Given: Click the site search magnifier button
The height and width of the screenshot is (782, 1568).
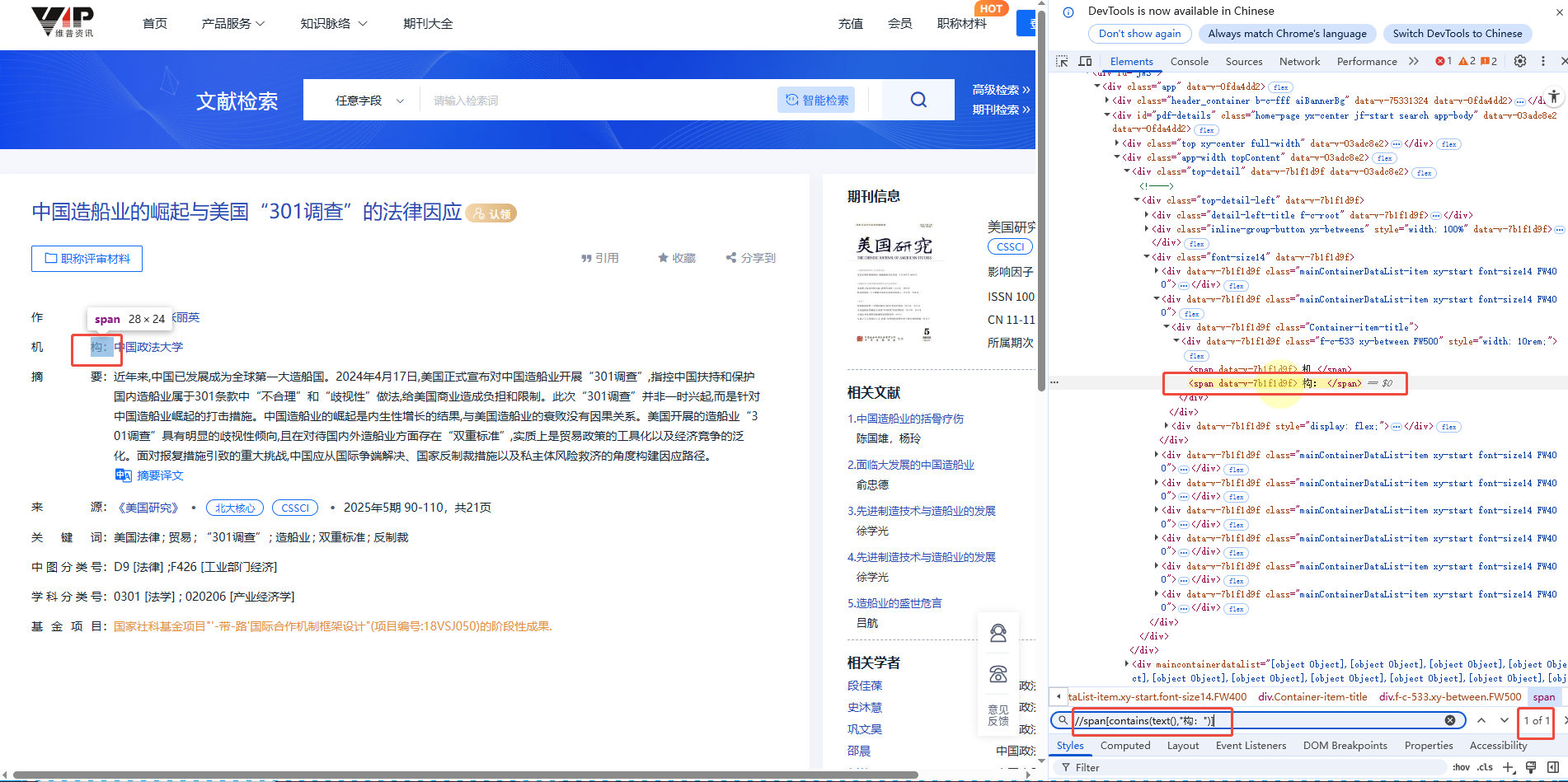Looking at the screenshot, I should (x=918, y=100).
